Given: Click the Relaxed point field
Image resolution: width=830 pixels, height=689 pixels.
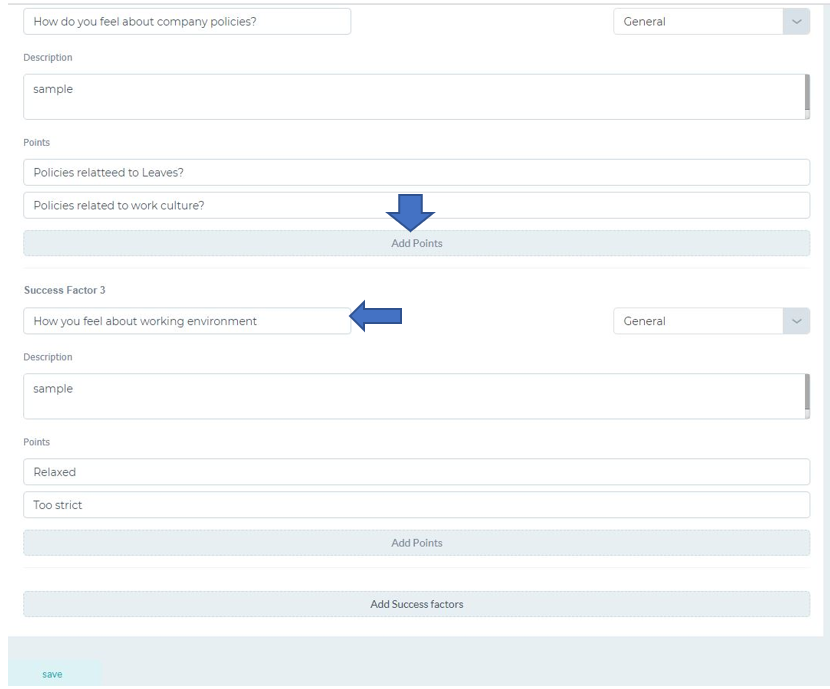Looking at the screenshot, I should (x=417, y=472).
